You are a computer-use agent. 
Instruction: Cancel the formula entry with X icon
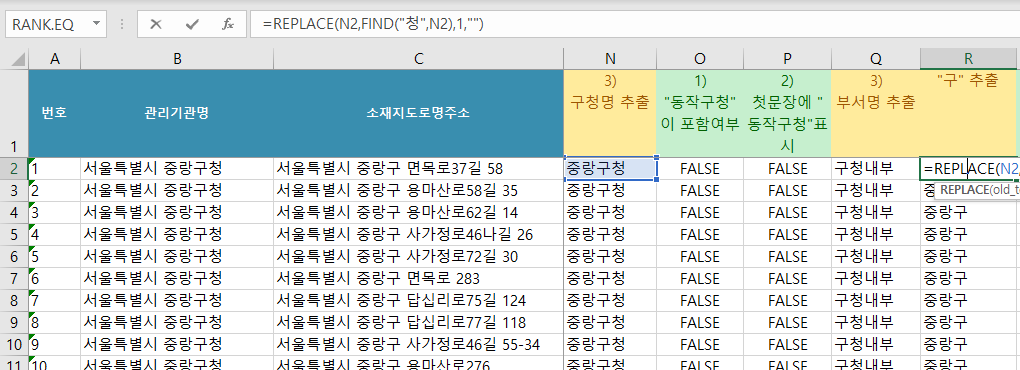point(155,25)
